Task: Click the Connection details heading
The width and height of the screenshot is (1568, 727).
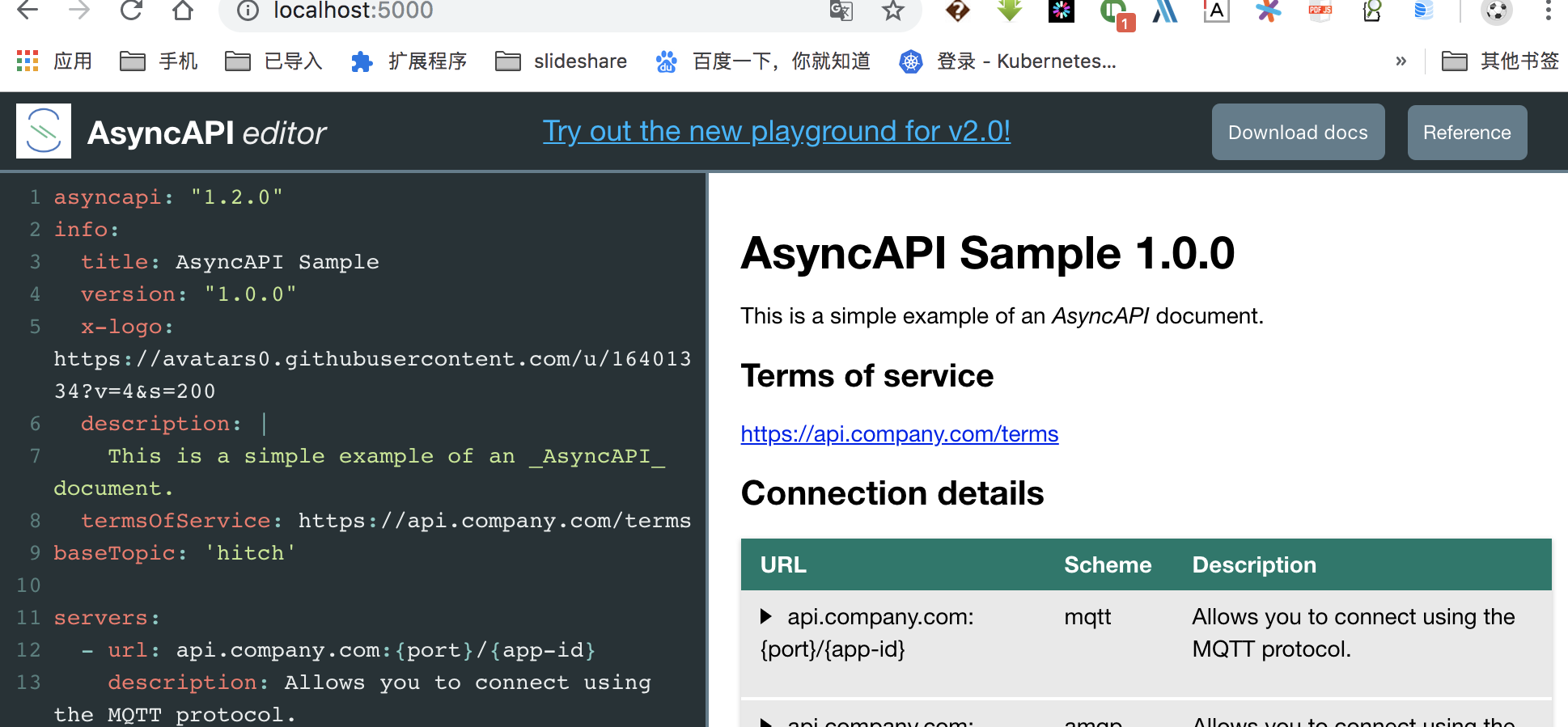Action: 892,493
